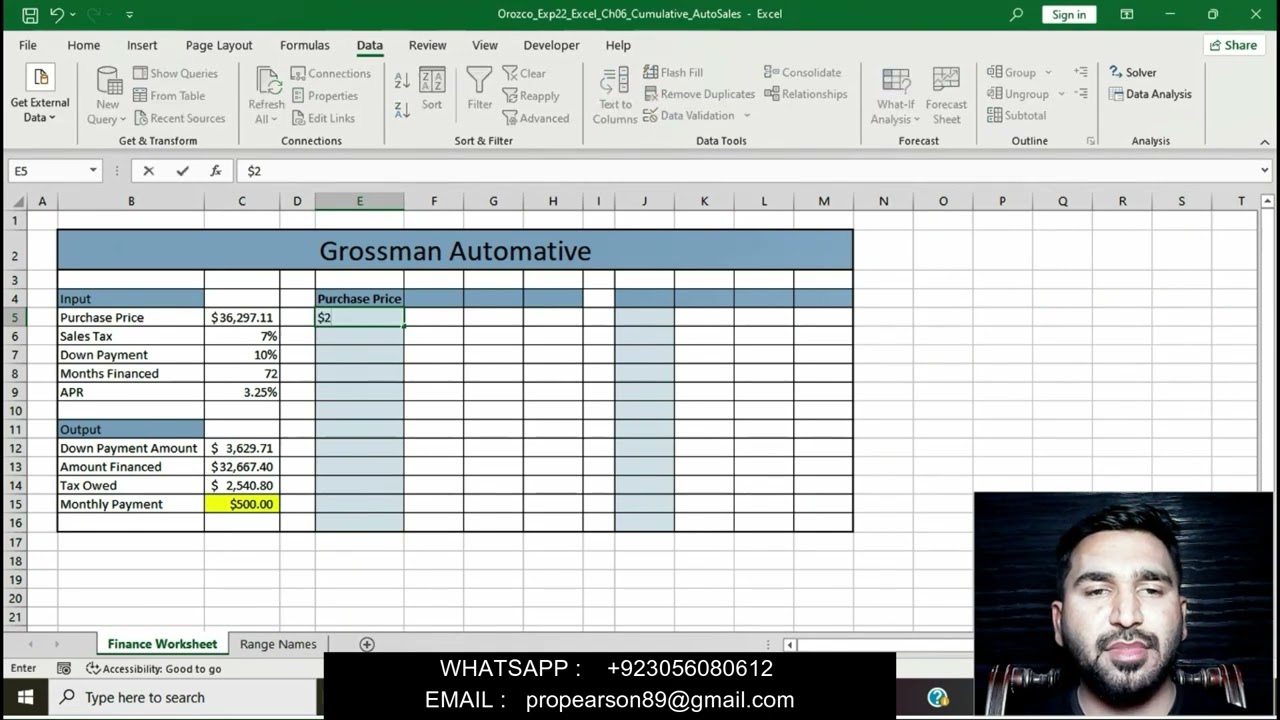Expand the formula bar
The height and width of the screenshot is (720, 1280).
[1264, 171]
